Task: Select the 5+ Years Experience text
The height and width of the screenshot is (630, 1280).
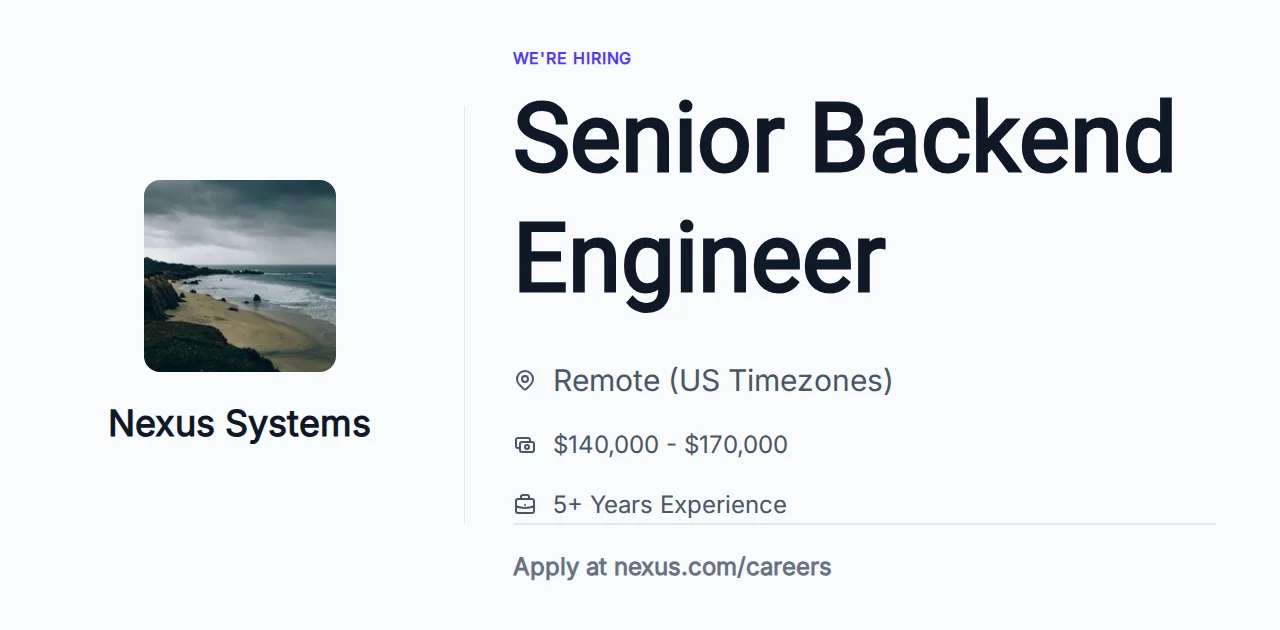Action: point(670,505)
